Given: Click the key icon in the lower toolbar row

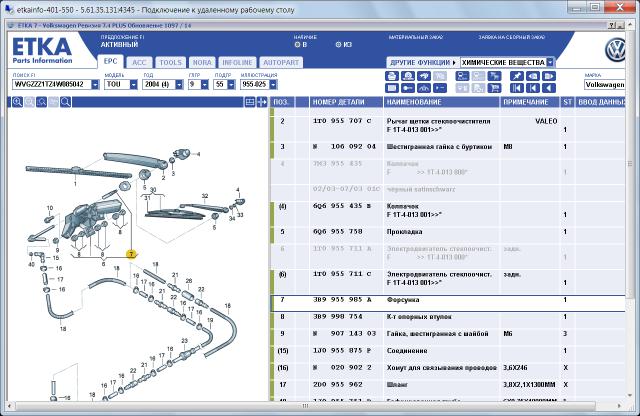Looking at the screenshot, I should pyautogui.click(x=408, y=88).
